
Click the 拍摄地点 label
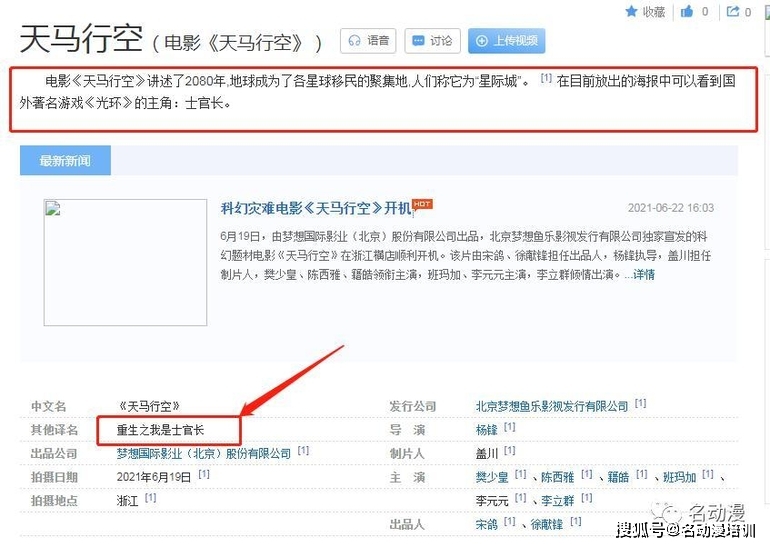point(54,500)
